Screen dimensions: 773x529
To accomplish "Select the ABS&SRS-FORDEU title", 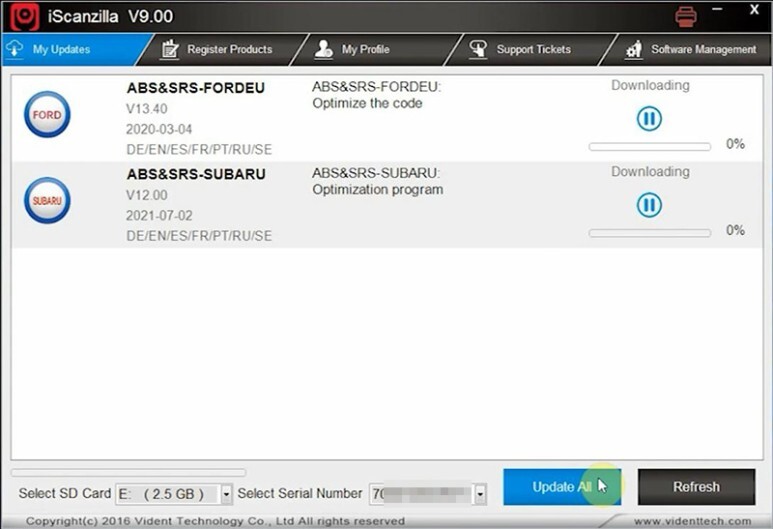I will tap(196, 88).
